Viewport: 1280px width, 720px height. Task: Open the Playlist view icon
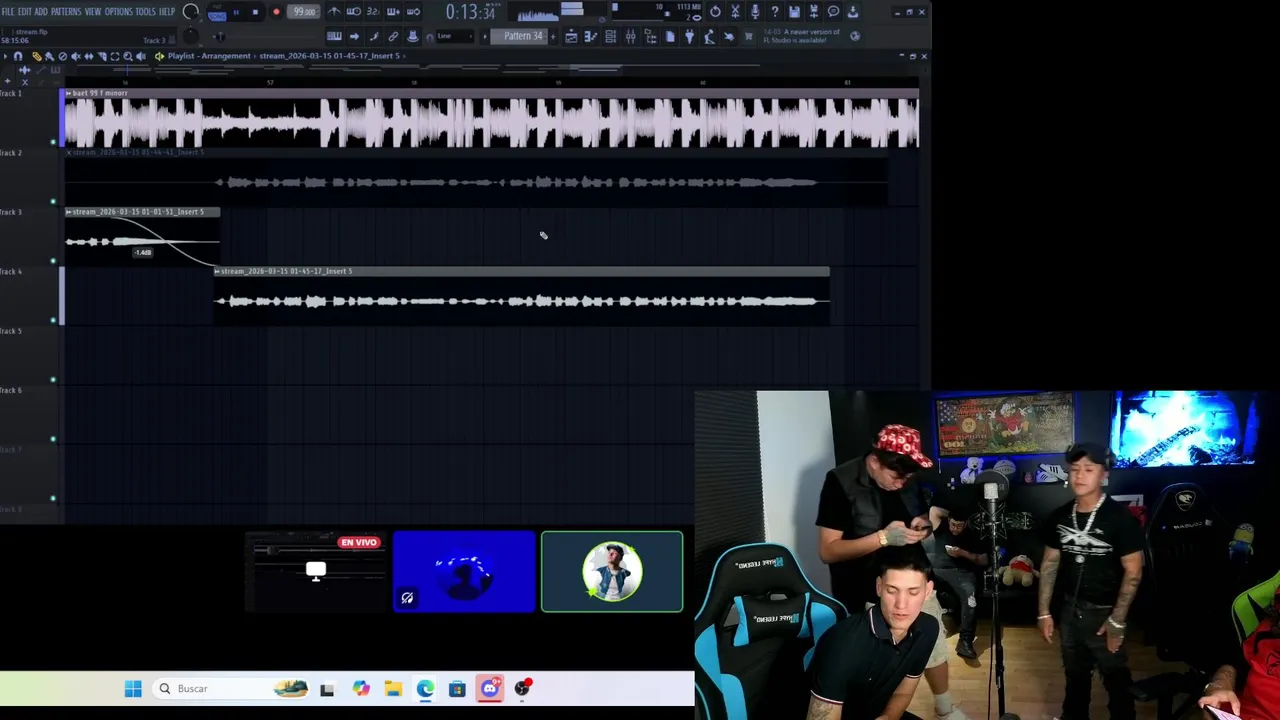coord(571,36)
